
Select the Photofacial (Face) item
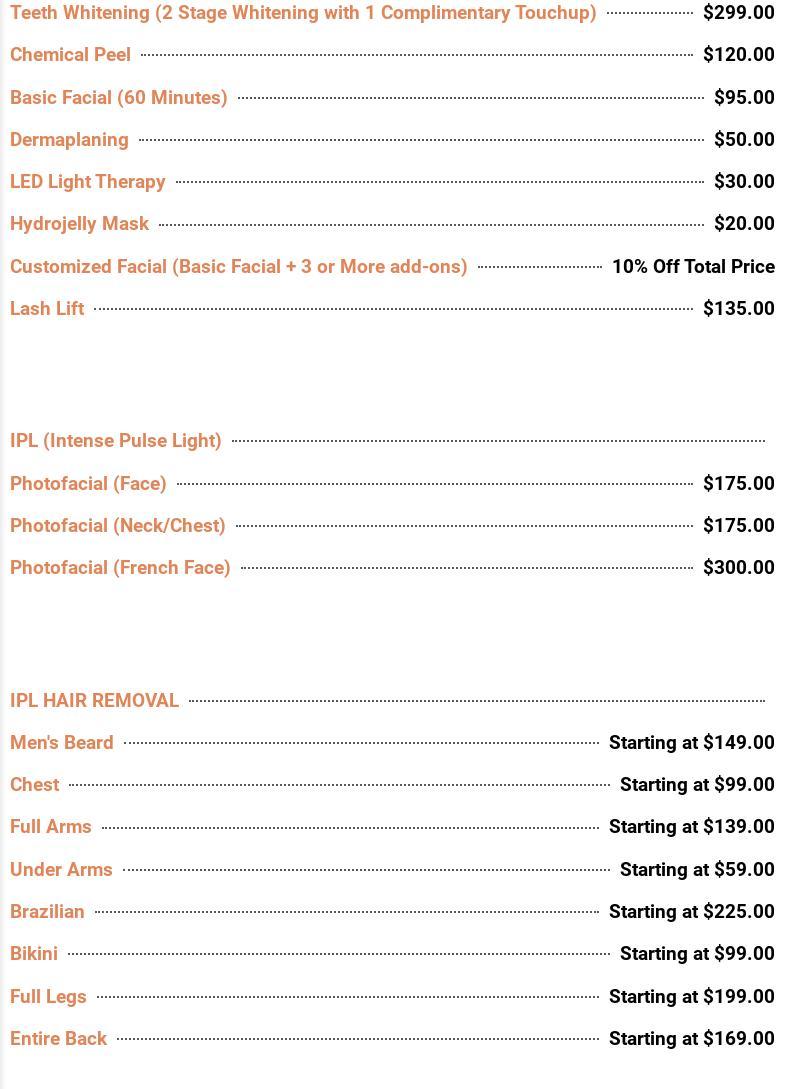tap(88, 484)
